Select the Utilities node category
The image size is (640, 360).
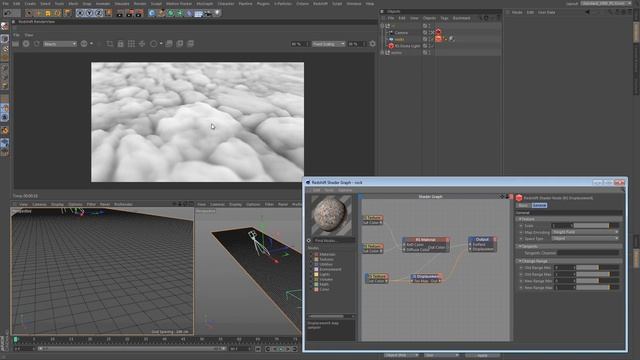[x=326, y=264]
